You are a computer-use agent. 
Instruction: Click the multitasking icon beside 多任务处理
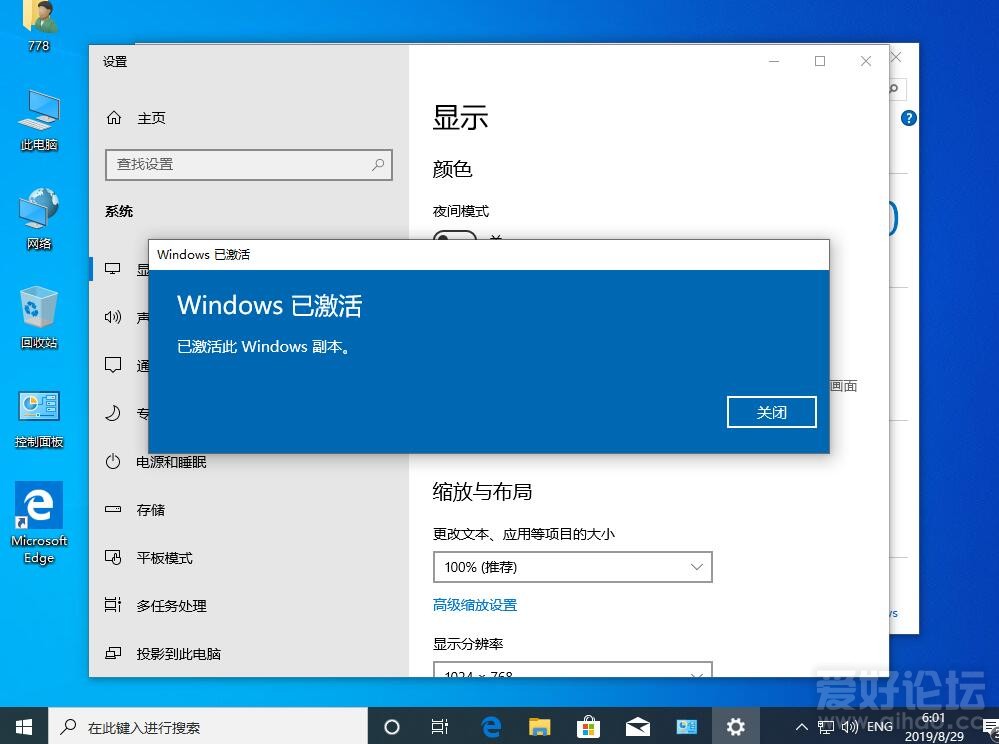click(x=113, y=604)
